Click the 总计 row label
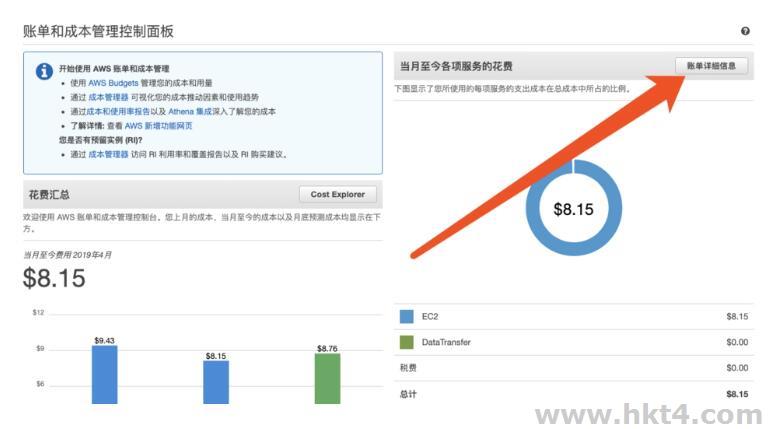773x429 pixels. (x=408, y=394)
